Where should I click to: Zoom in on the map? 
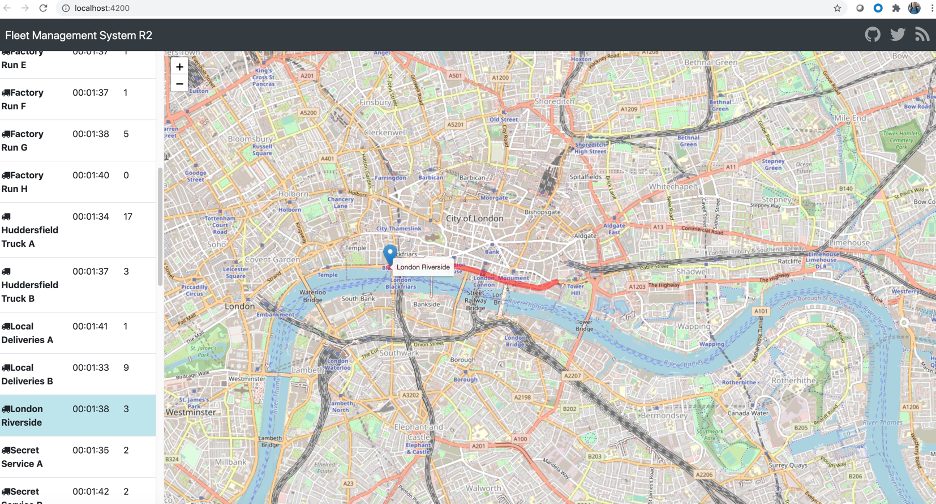coord(179,67)
